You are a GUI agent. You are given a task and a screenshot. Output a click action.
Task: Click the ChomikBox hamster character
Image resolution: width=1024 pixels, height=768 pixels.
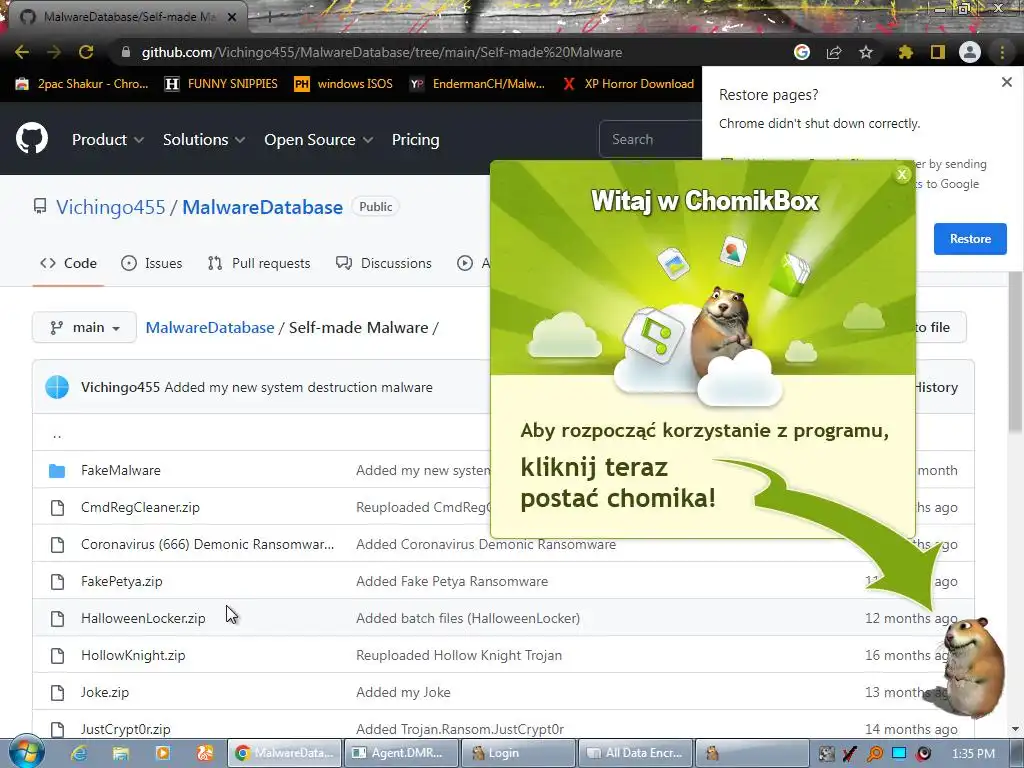click(x=972, y=666)
